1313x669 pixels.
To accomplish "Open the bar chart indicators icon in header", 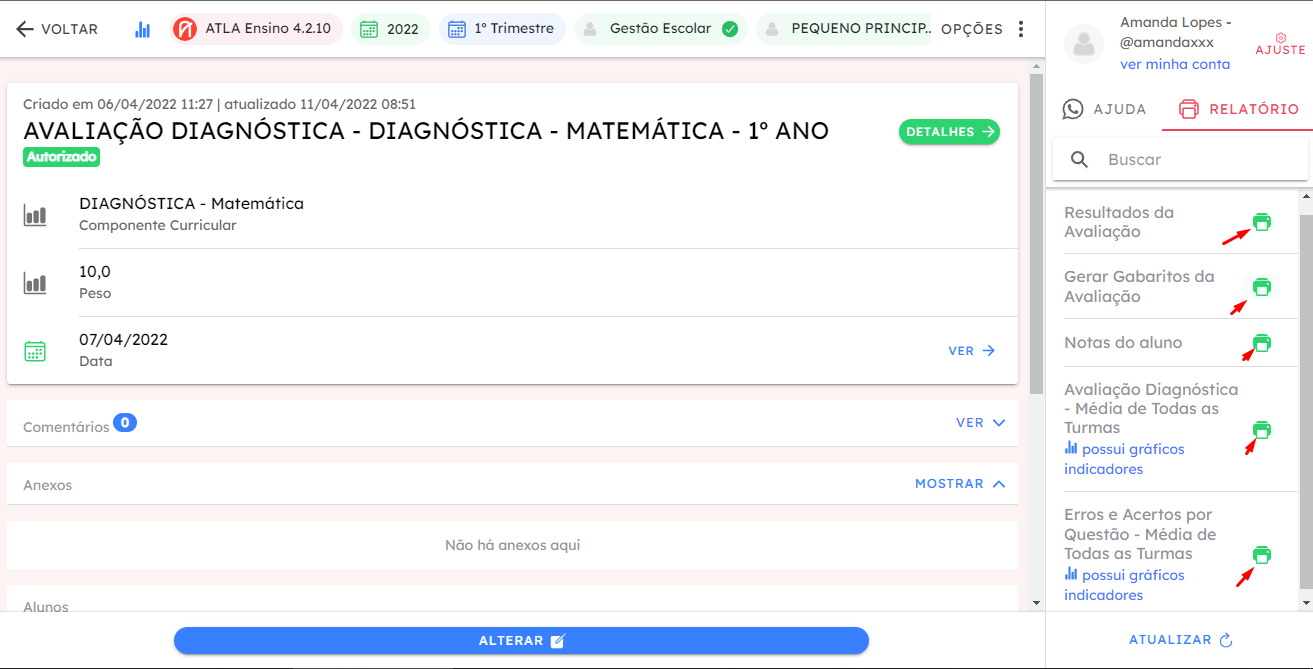I will pos(143,29).
